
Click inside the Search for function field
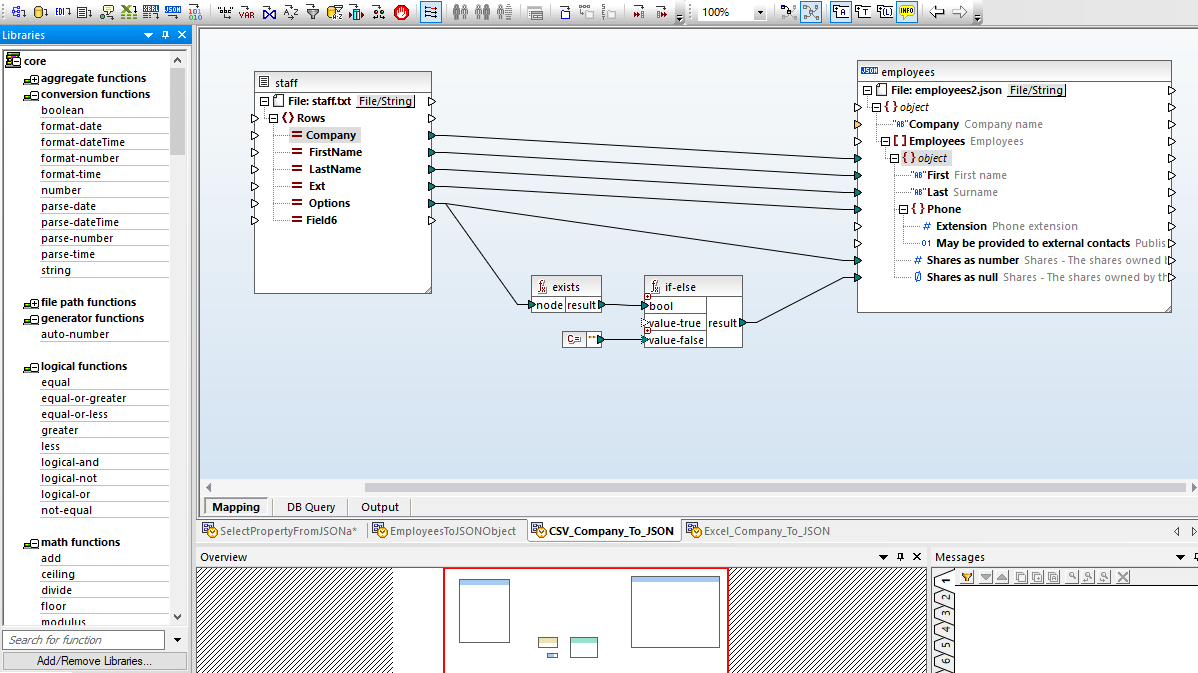pos(85,639)
